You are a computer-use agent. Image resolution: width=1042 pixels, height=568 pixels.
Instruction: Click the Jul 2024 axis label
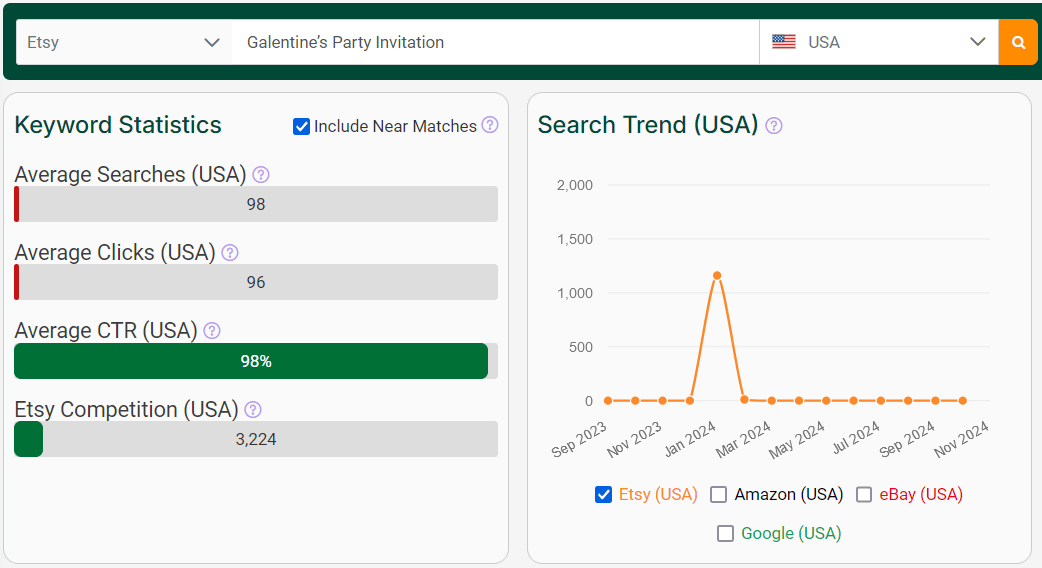(x=856, y=438)
